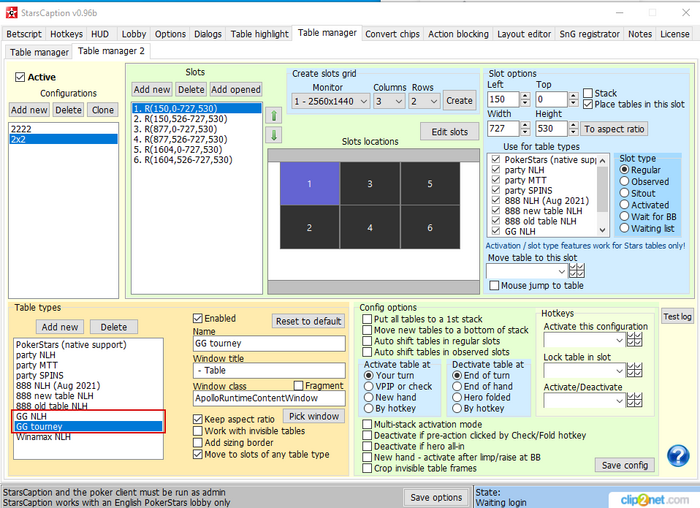Click hotkey grid icon for Activate this configuration

point(634,341)
